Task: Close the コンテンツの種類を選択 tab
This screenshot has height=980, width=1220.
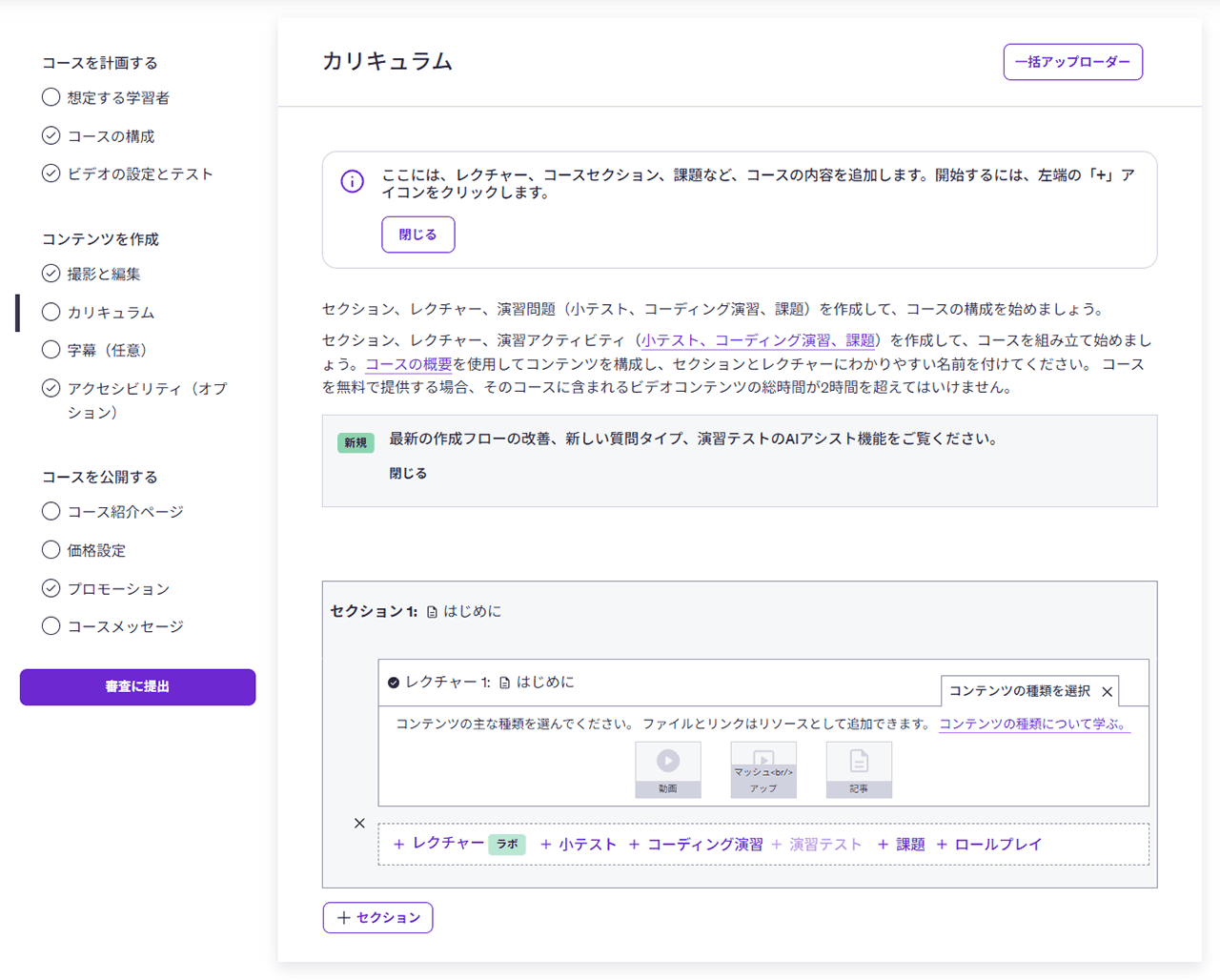Action: tap(1107, 691)
